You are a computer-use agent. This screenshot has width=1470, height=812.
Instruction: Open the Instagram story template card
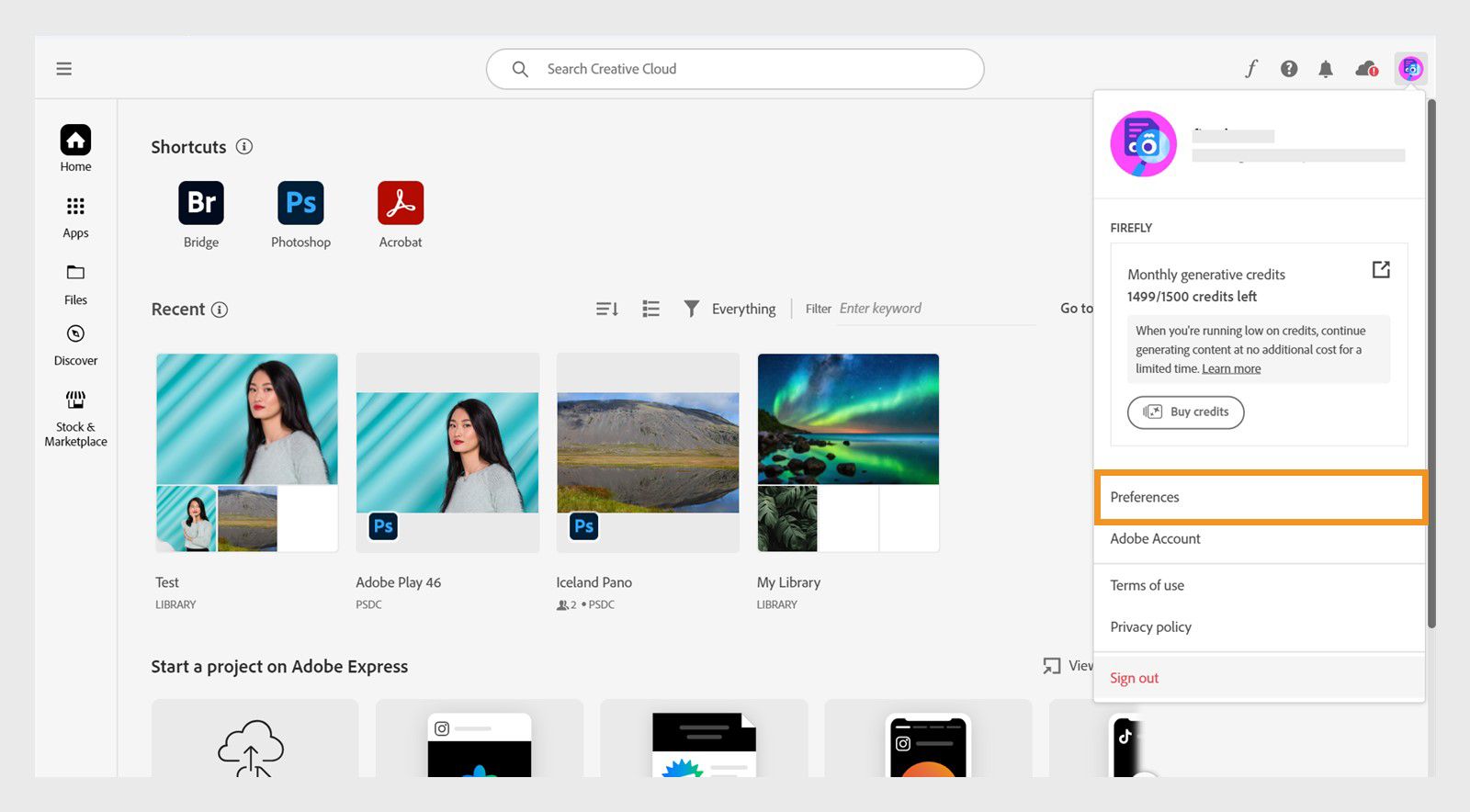[x=928, y=739]
